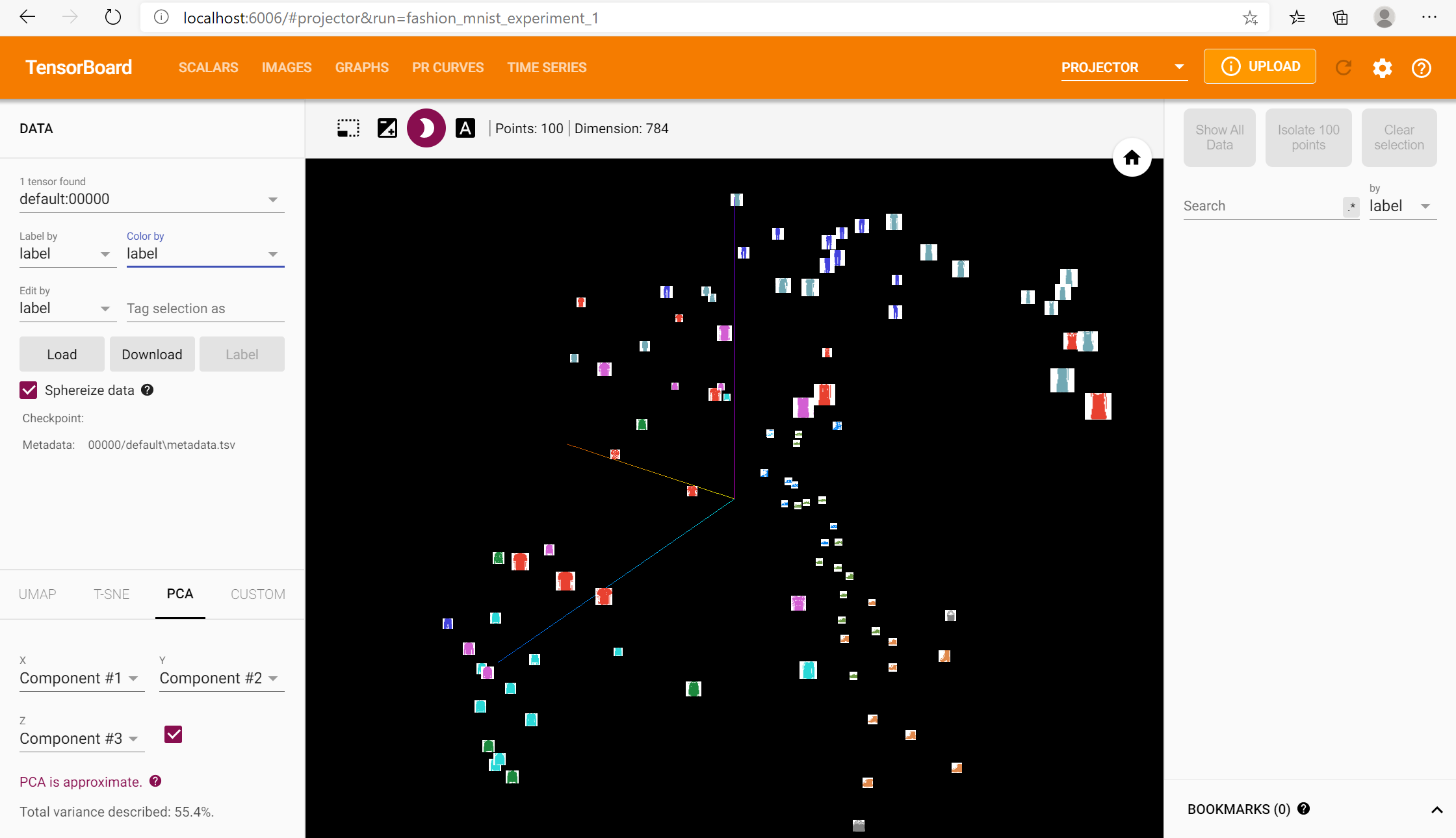Focus the Search input field
This screenshot has width=1456, height=838.
[x=1261, y=206]
